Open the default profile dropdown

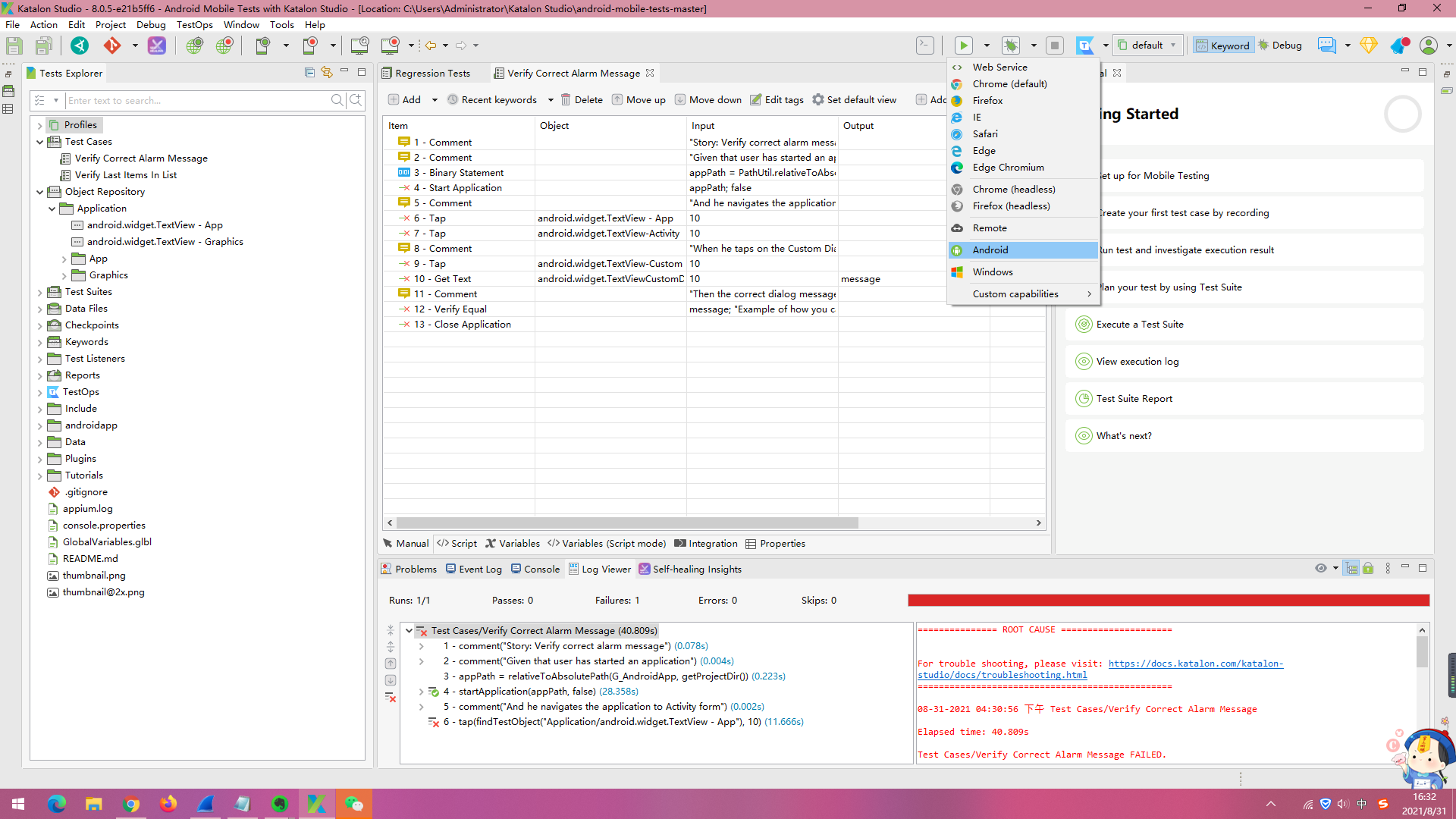1147,45
